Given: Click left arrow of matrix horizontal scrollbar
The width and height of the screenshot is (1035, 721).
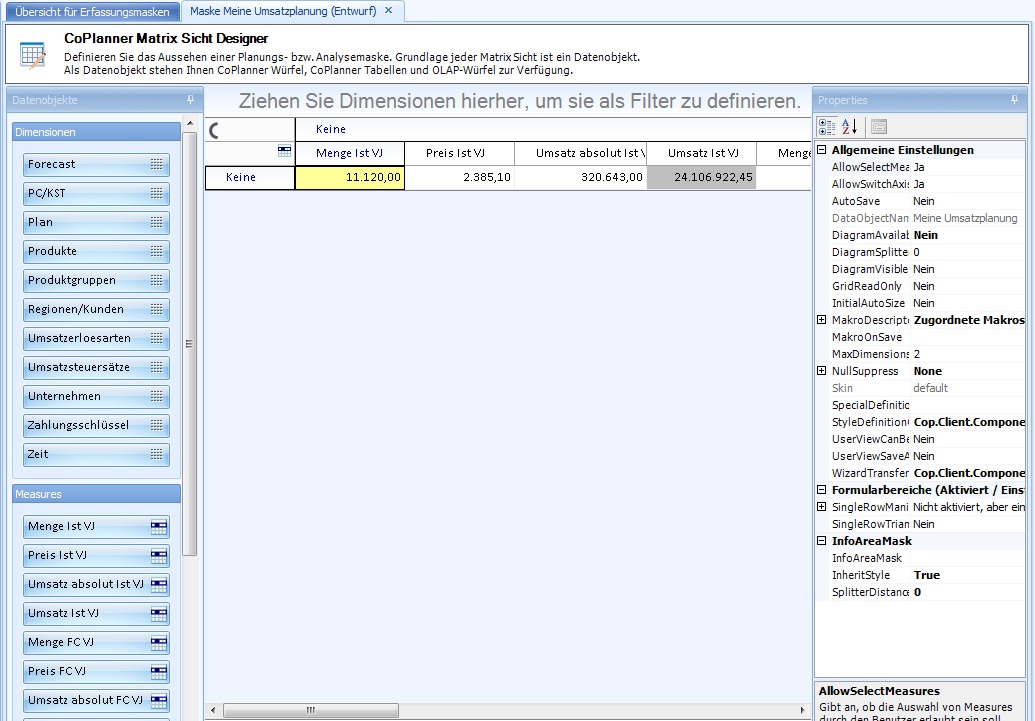Looking at the screenshot, I should [x=213, y=710].
